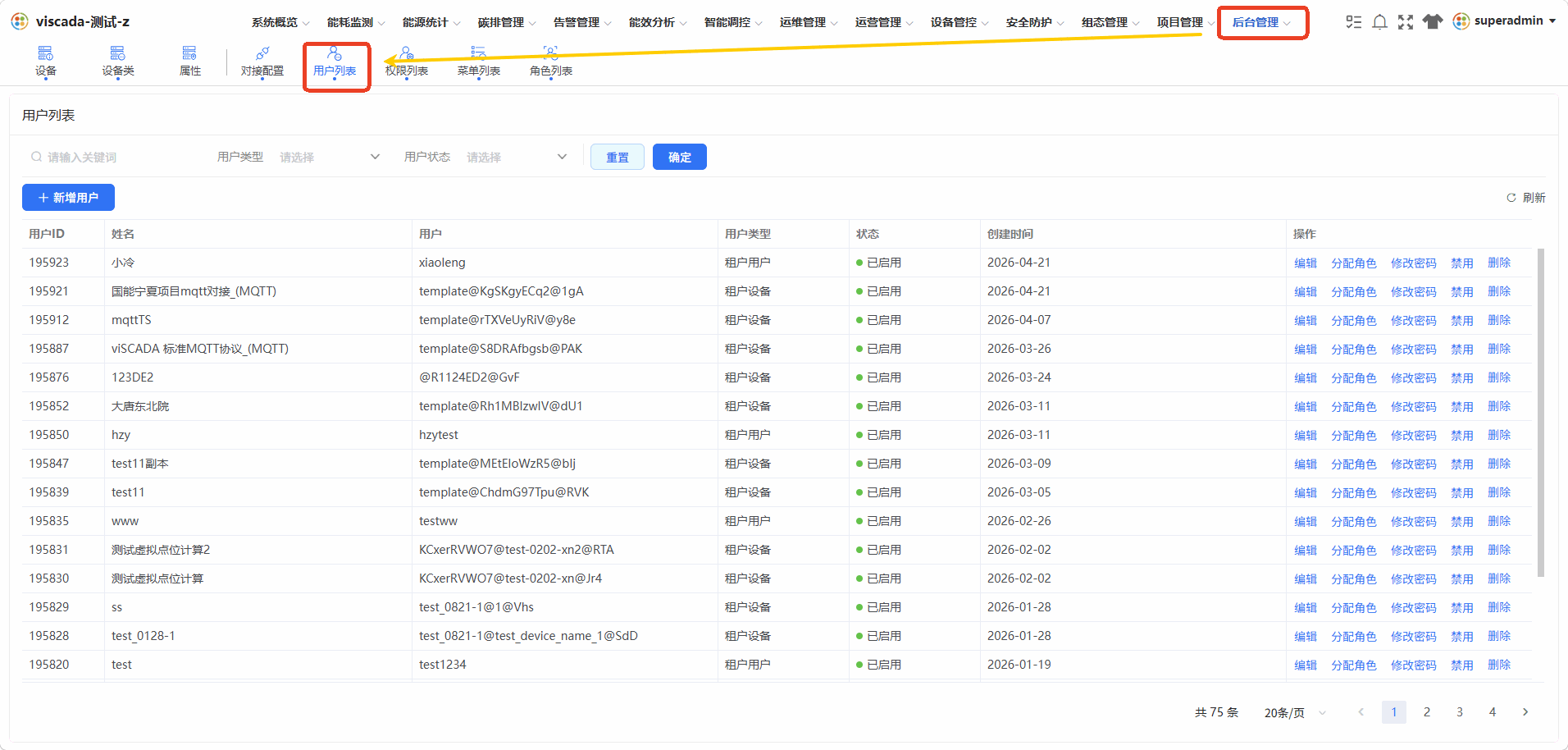Select the name 测试虚拟点位计算2
Screen dimensions: 1568x750
tap(161, 550)
